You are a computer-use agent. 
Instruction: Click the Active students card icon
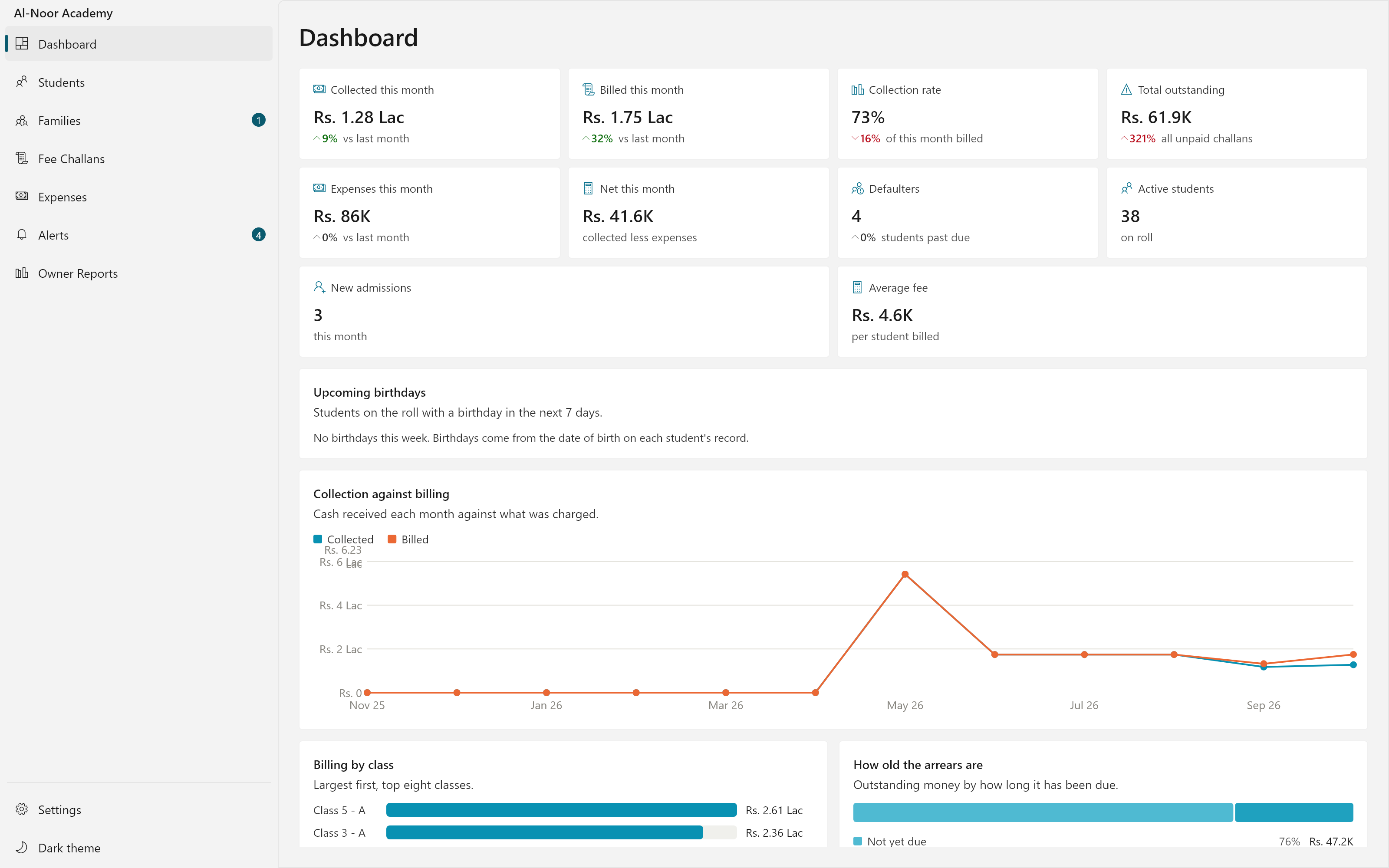click(1127, 188)
